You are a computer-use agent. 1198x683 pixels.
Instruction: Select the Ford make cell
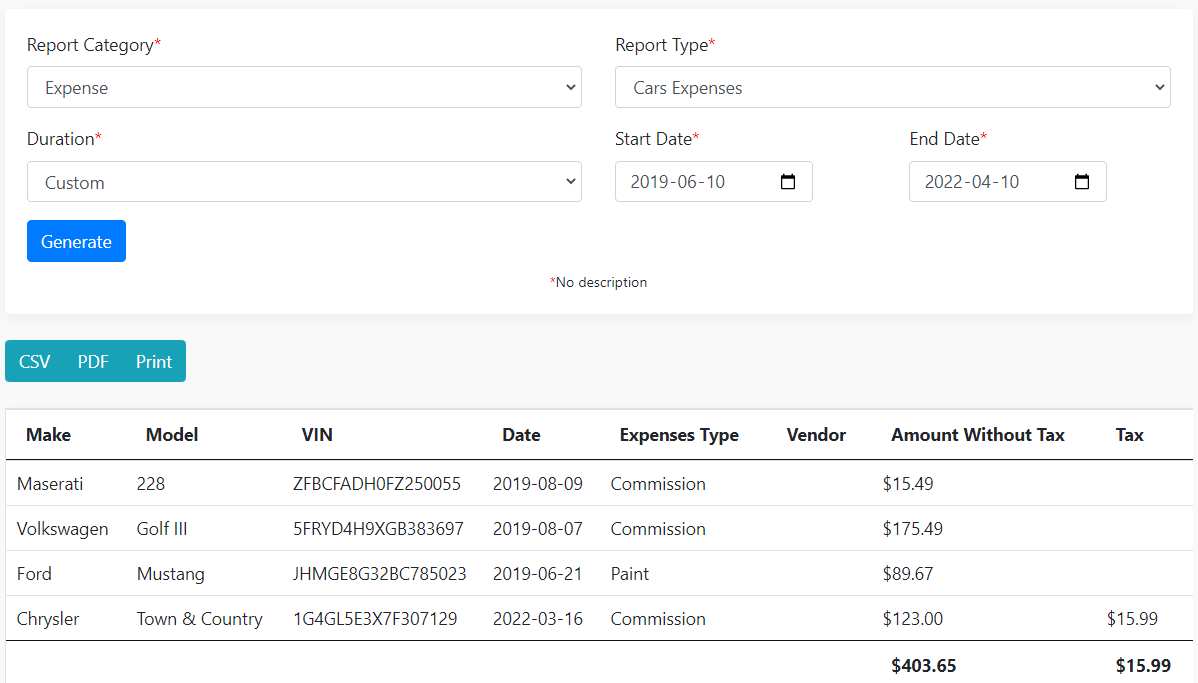pos(34,574)
